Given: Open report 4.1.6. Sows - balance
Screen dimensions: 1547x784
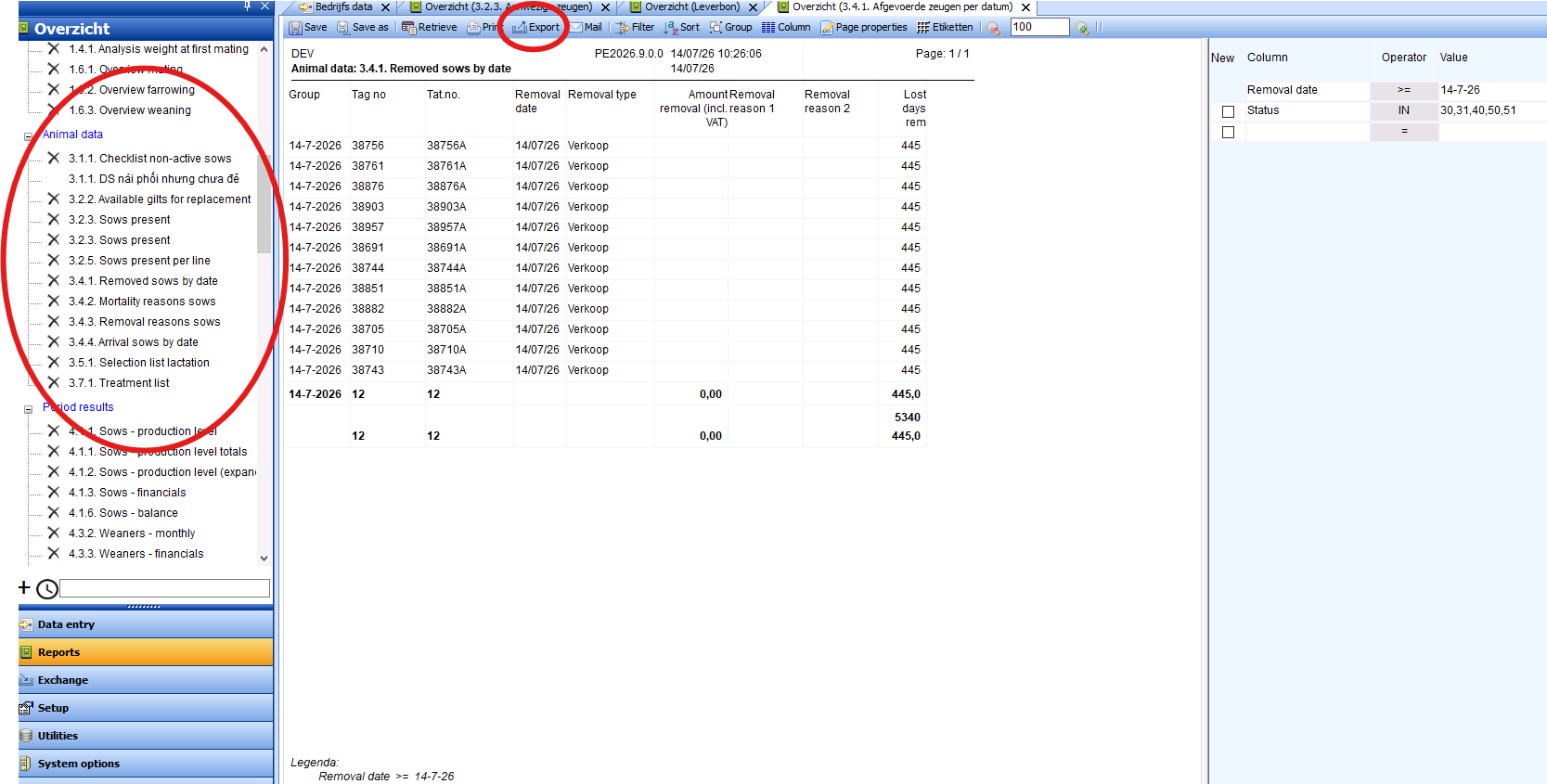Looking at the screenshot, I should [x=123, y=513].
